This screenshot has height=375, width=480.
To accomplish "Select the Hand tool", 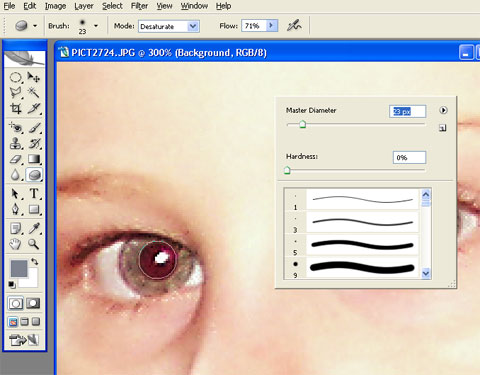I will tap(15, 244).
